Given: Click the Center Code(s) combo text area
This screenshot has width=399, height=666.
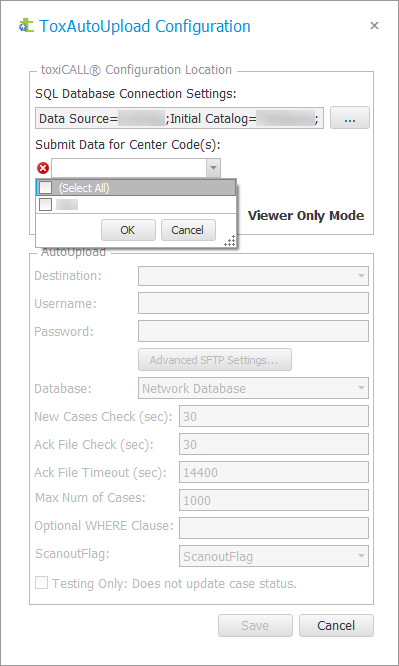Looking at the screenshot, I should click(x=129, y=168).
